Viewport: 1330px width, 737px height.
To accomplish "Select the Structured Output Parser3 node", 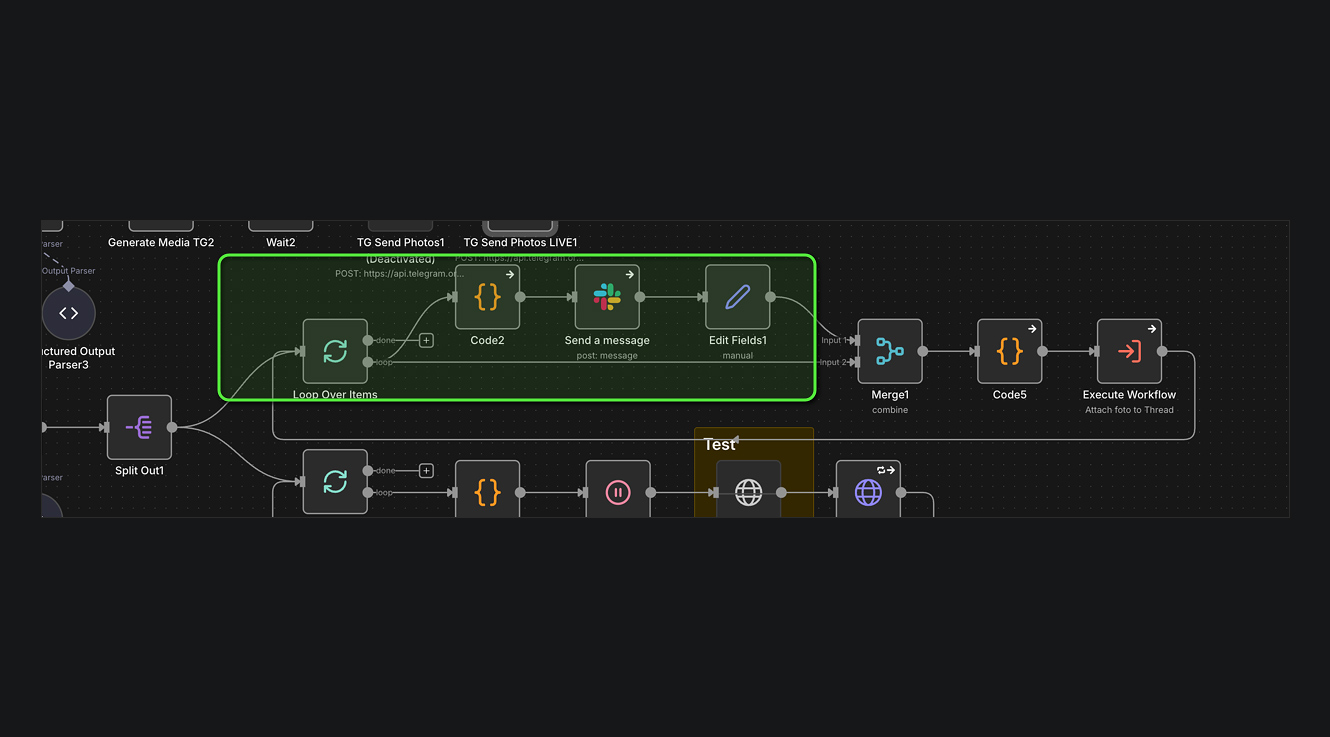I will [69, 313].
